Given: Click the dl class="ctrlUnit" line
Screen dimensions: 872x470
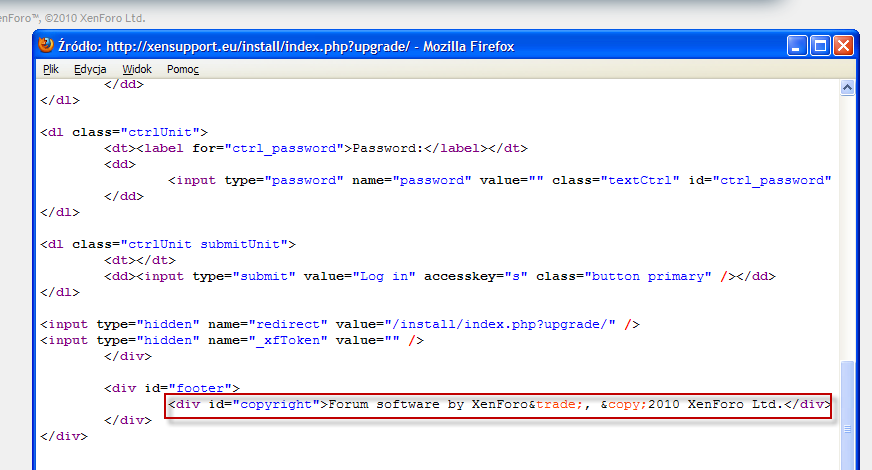Looking at the screenshot, I should point(124,132).
